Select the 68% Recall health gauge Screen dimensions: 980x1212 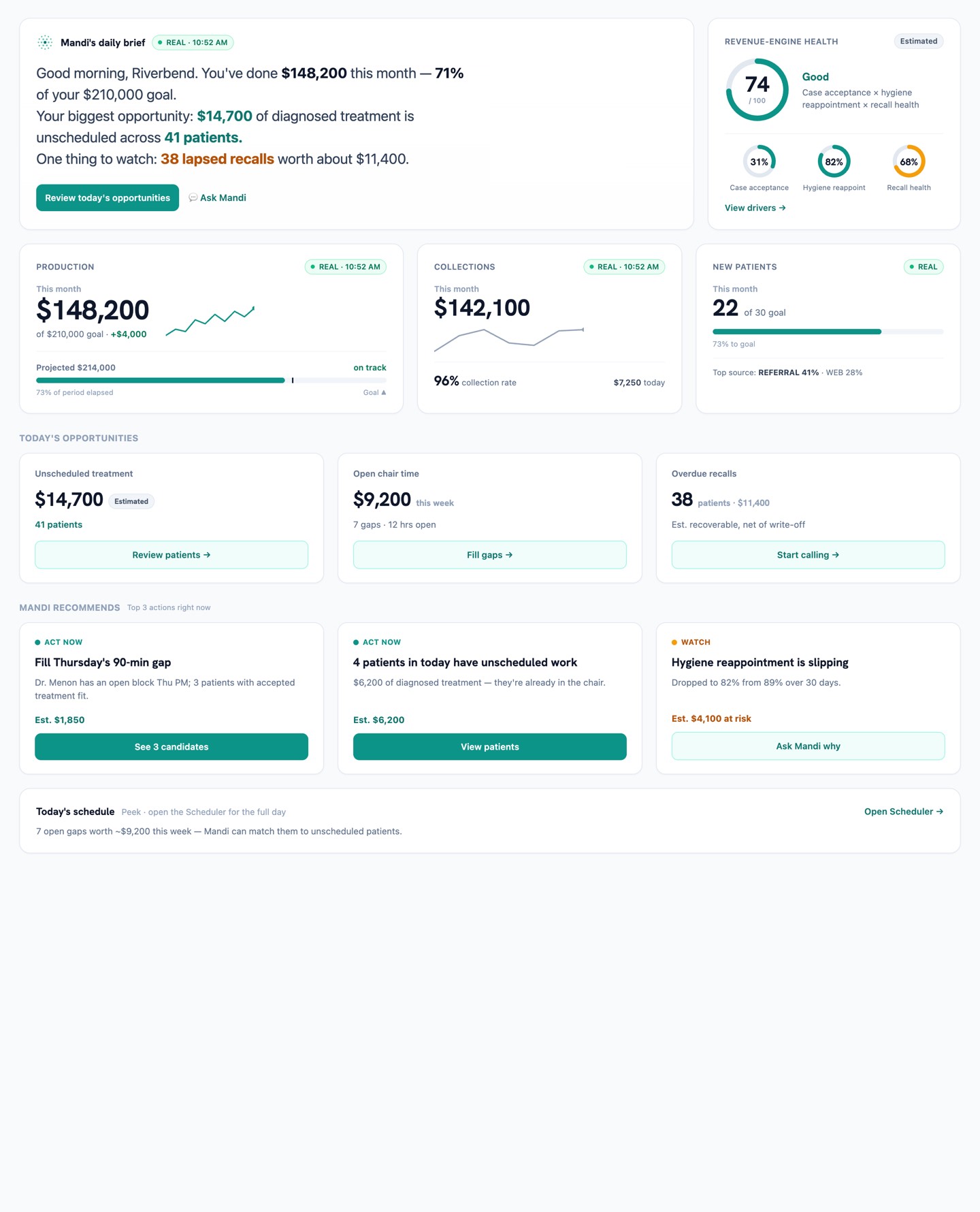pyautogui.click(x=909, y=161)
